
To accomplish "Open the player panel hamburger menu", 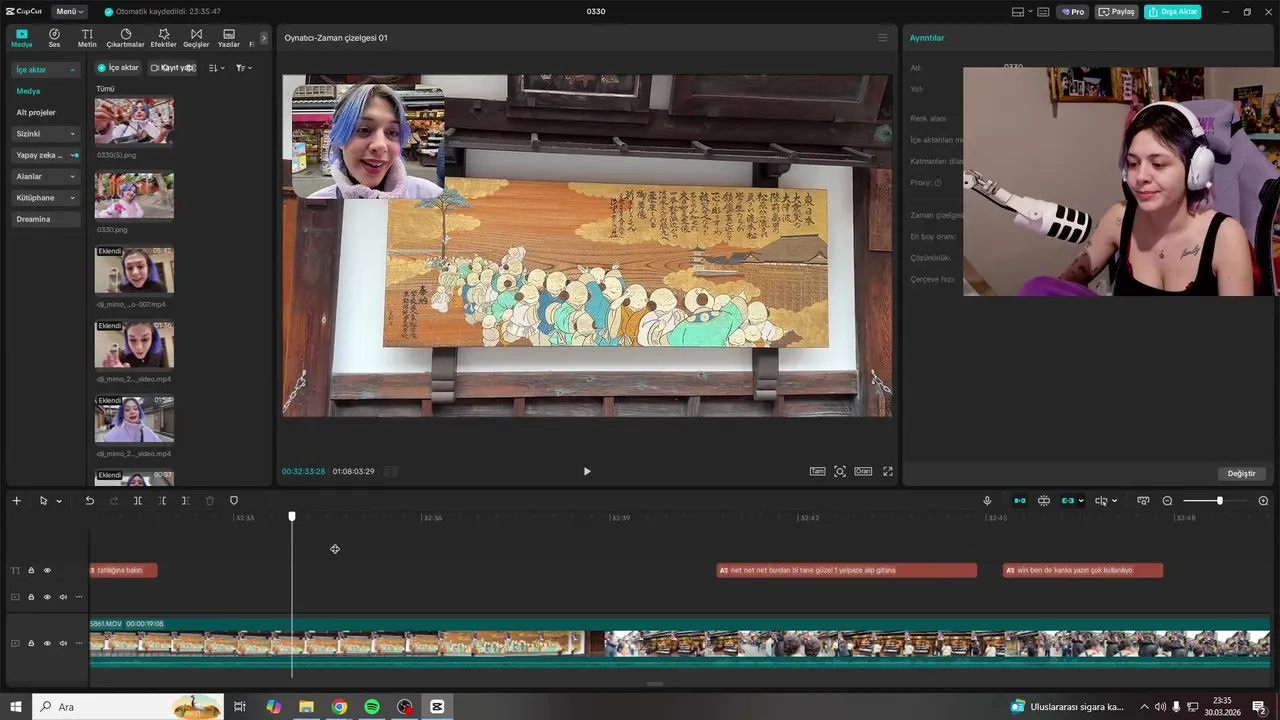I will [x=882, y=38].
